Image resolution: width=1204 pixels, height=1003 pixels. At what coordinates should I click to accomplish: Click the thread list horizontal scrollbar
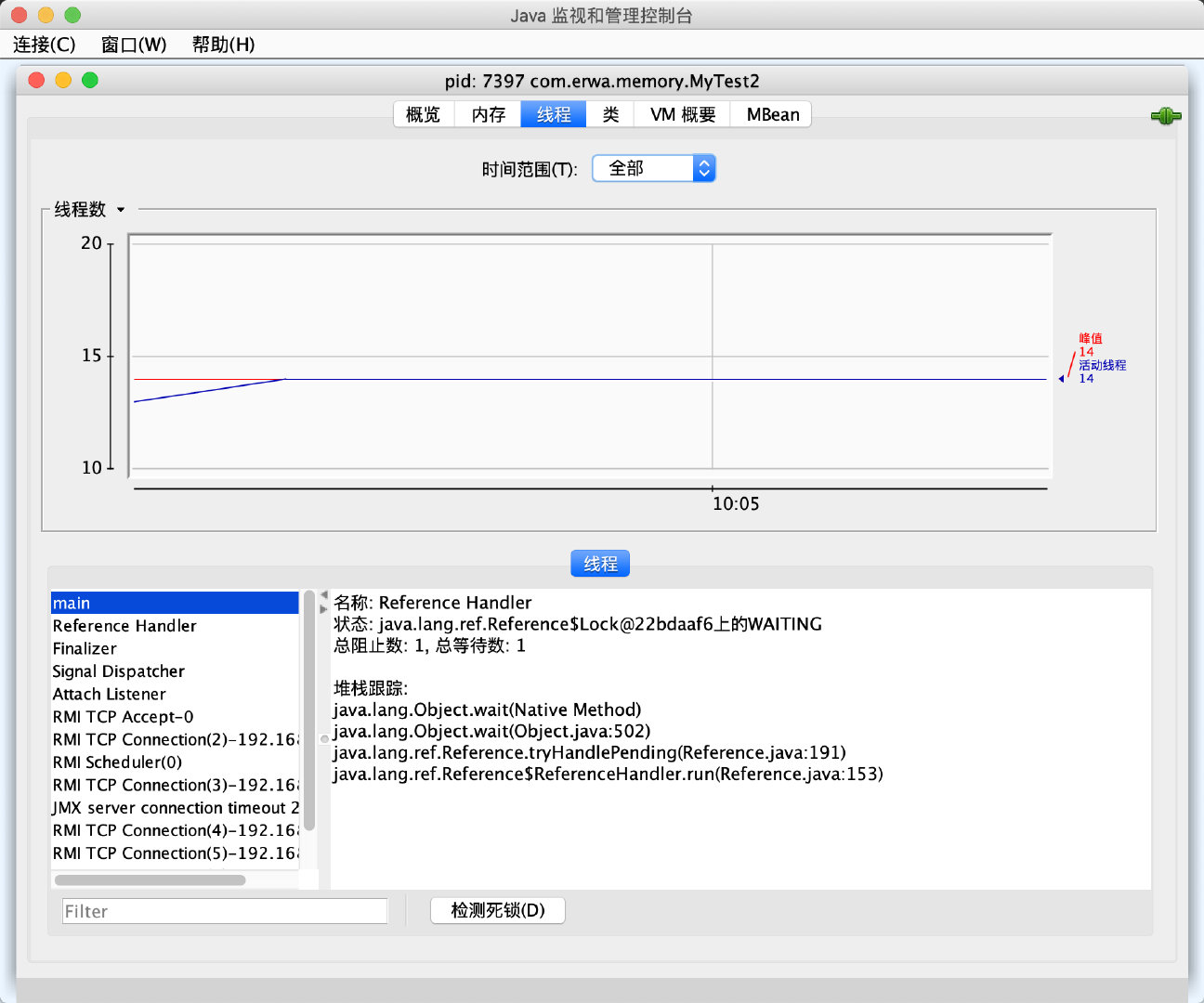(x=150, y=879)
